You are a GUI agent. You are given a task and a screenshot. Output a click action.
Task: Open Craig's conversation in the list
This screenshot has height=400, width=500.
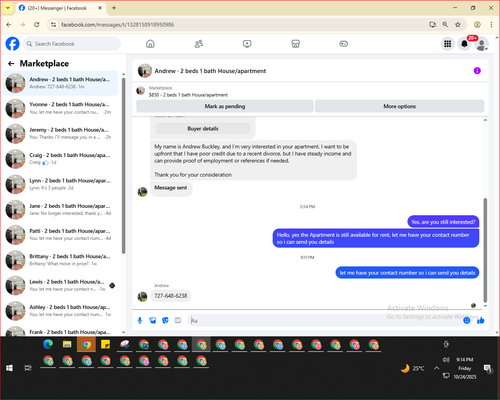tap(61, 159)
